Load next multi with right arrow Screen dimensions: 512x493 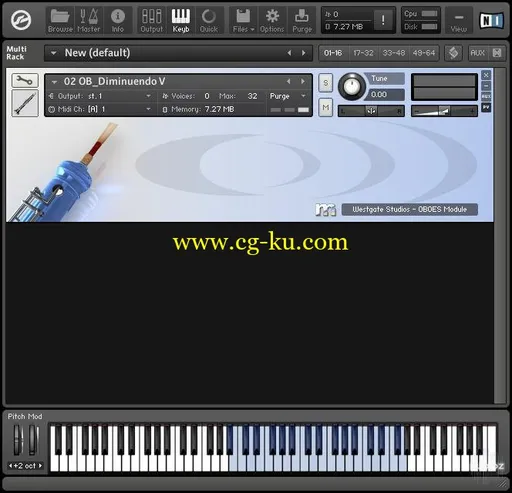(303, 53)
